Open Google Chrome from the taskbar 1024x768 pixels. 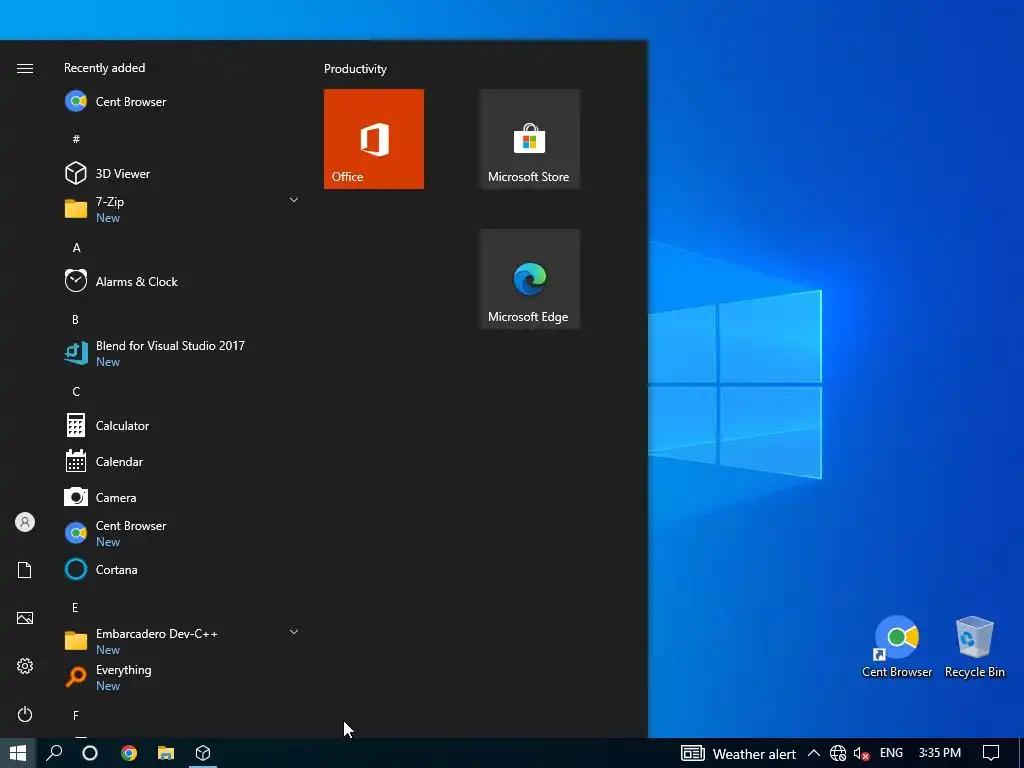129,753
